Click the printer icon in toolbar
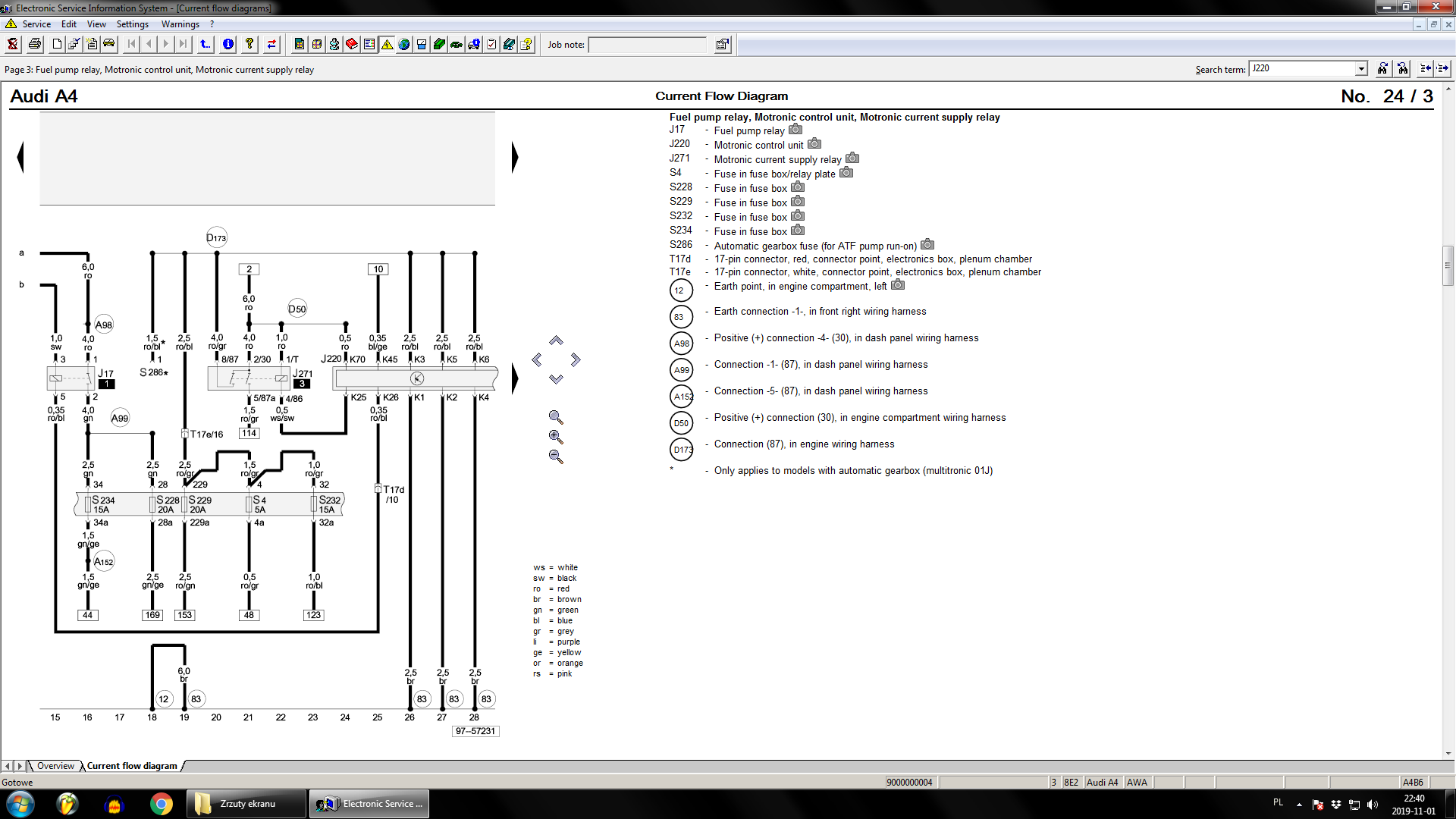 coord(35,44)
